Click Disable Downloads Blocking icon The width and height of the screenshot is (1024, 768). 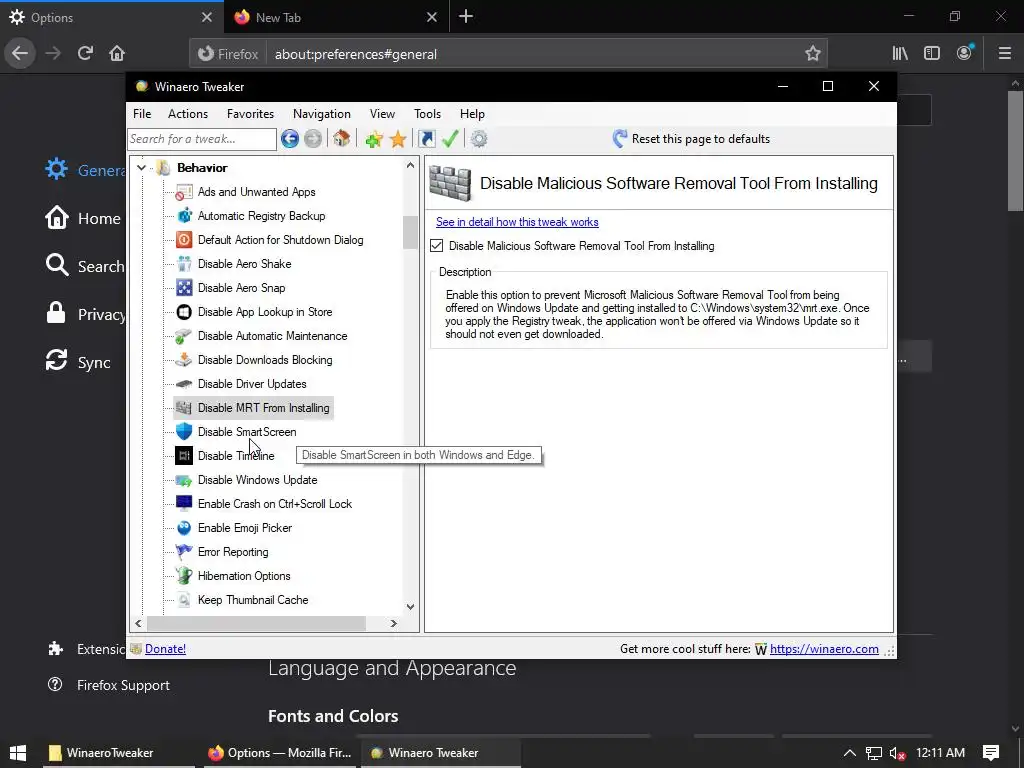point(184,360)
